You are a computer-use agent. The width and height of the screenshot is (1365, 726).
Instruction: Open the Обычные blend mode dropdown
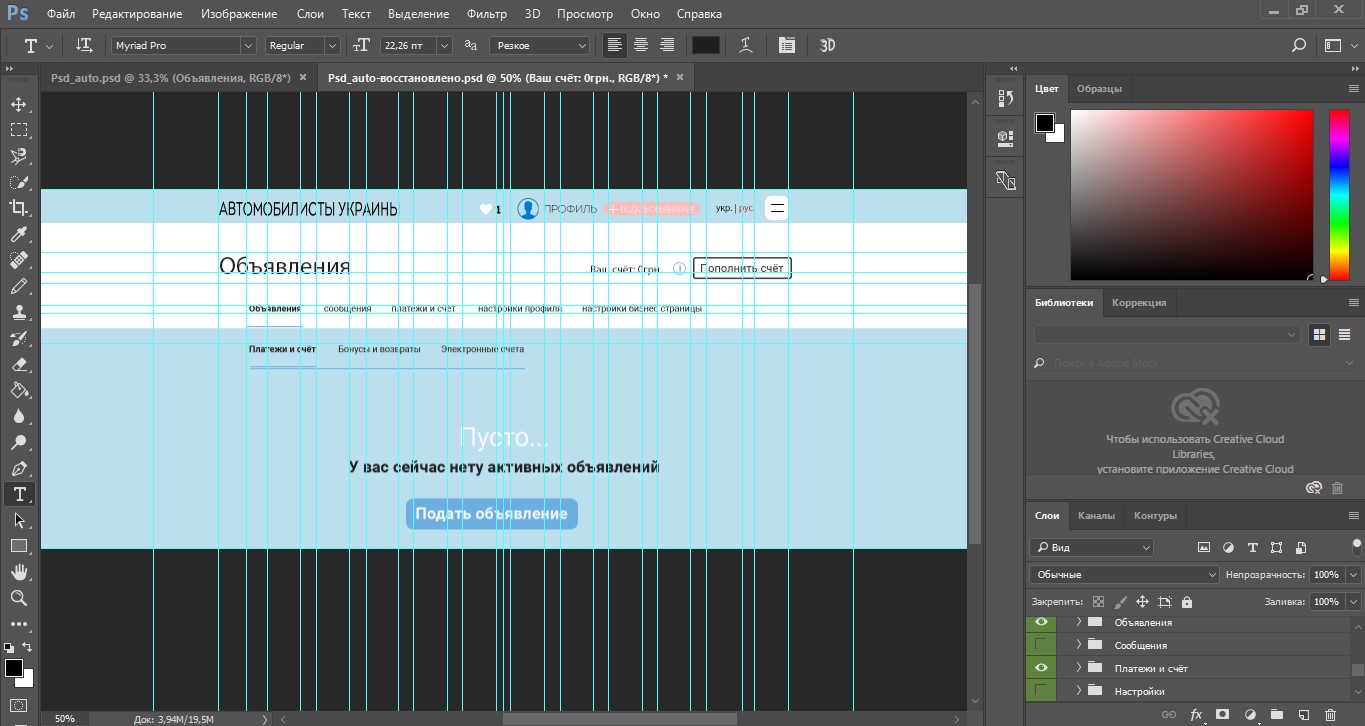1124,575
